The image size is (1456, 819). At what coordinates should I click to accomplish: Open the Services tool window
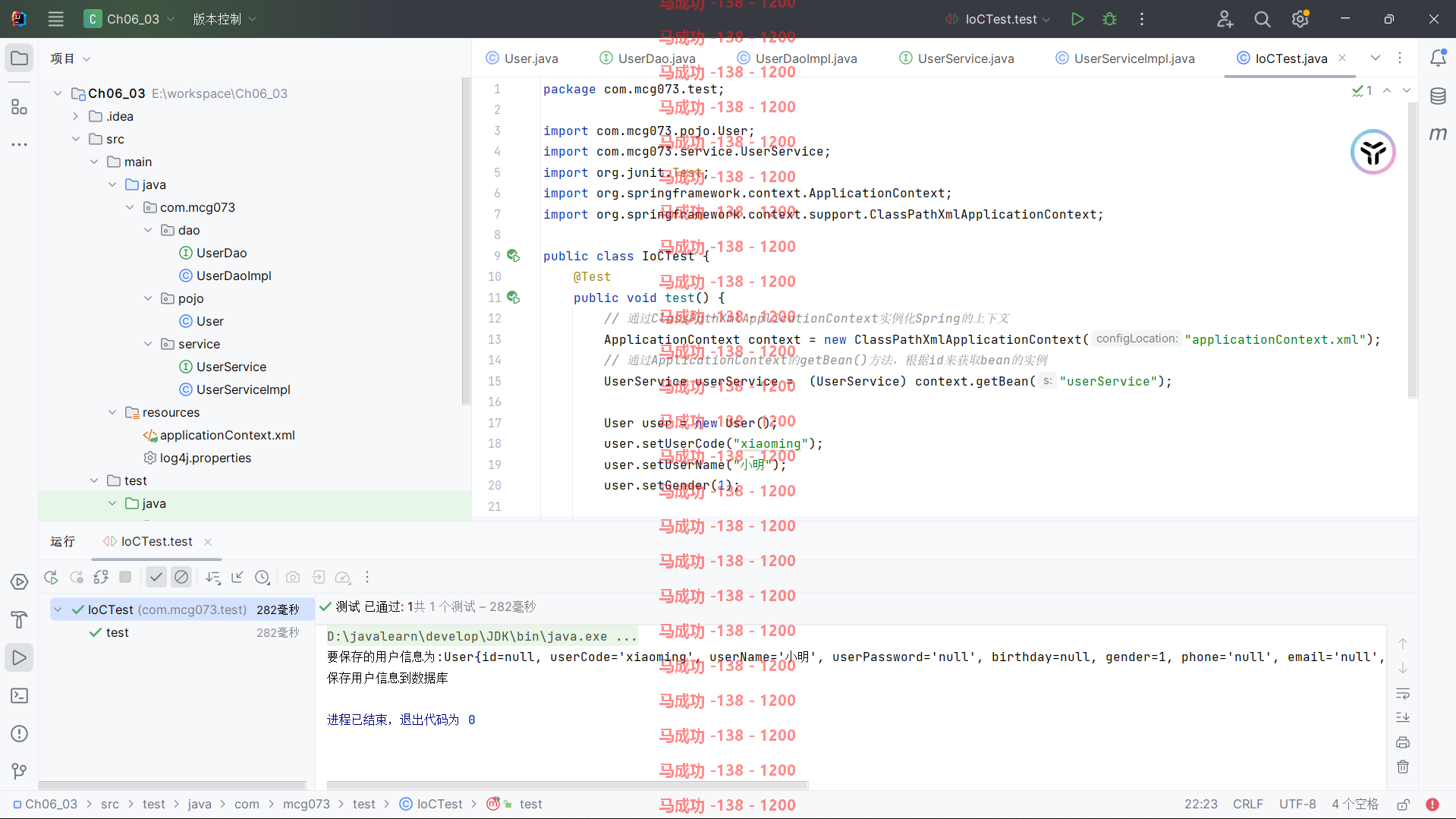[19, 582]
